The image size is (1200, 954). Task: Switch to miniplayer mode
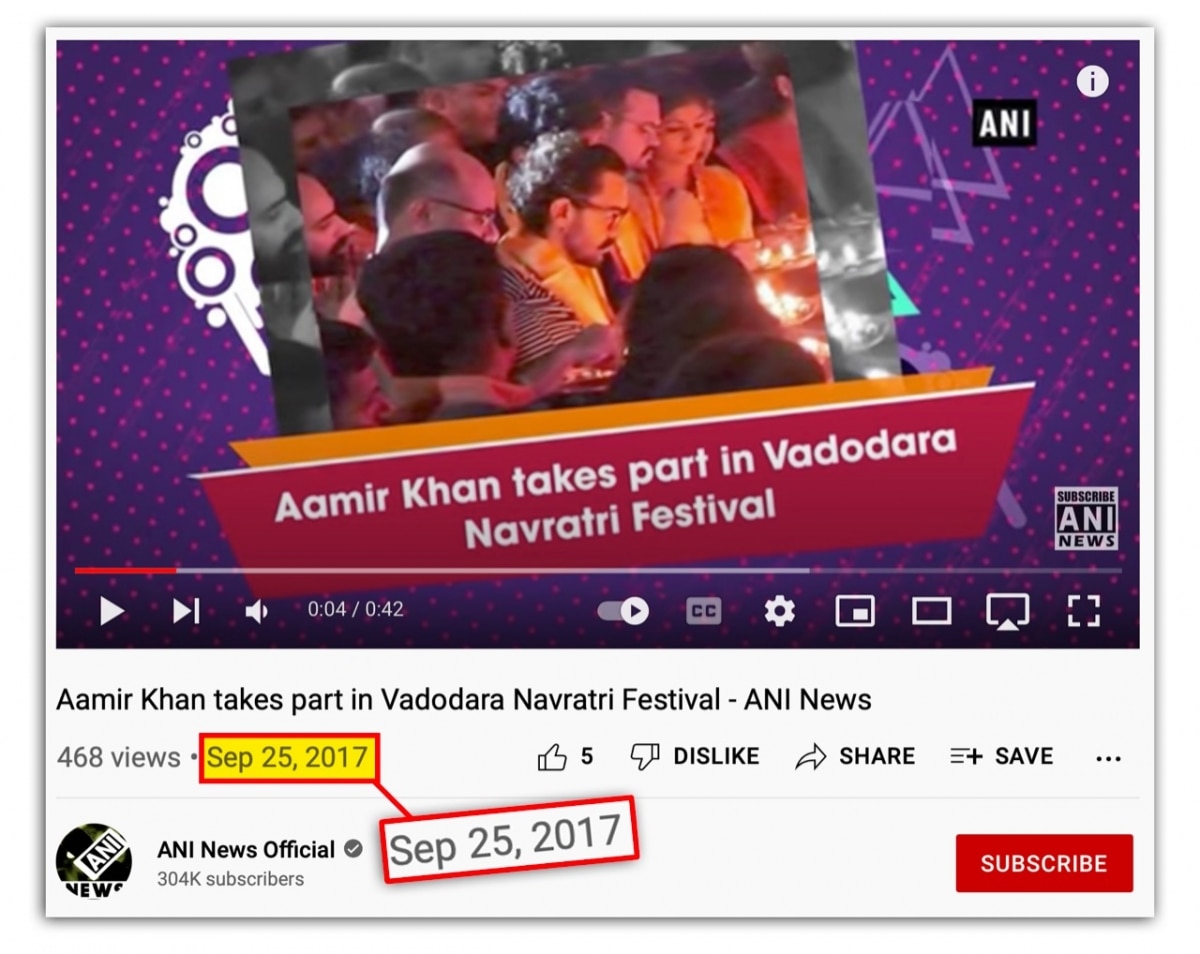click(x=855, y=611)
